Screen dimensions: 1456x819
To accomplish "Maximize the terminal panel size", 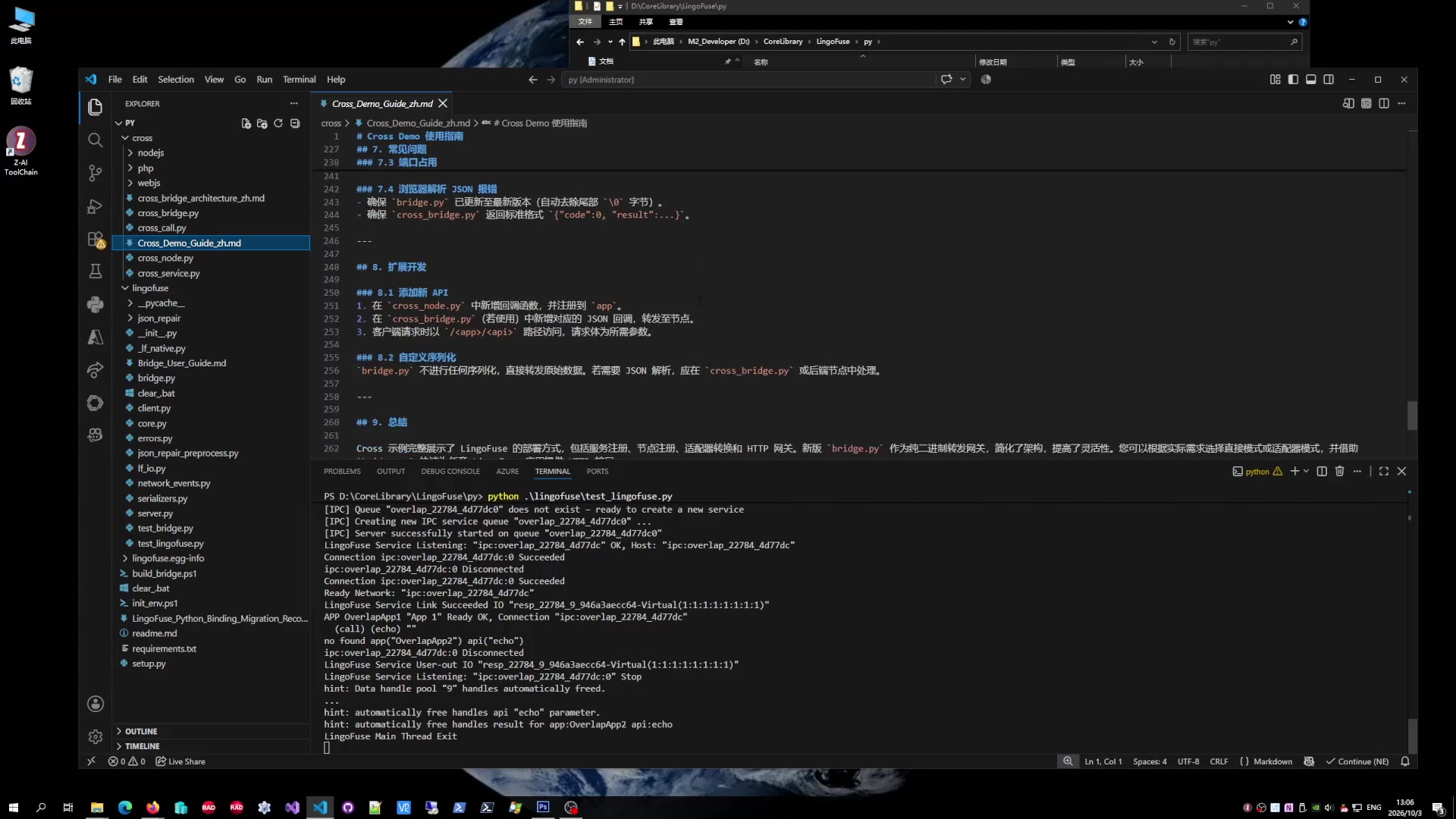I will (x=1383, y=471).
